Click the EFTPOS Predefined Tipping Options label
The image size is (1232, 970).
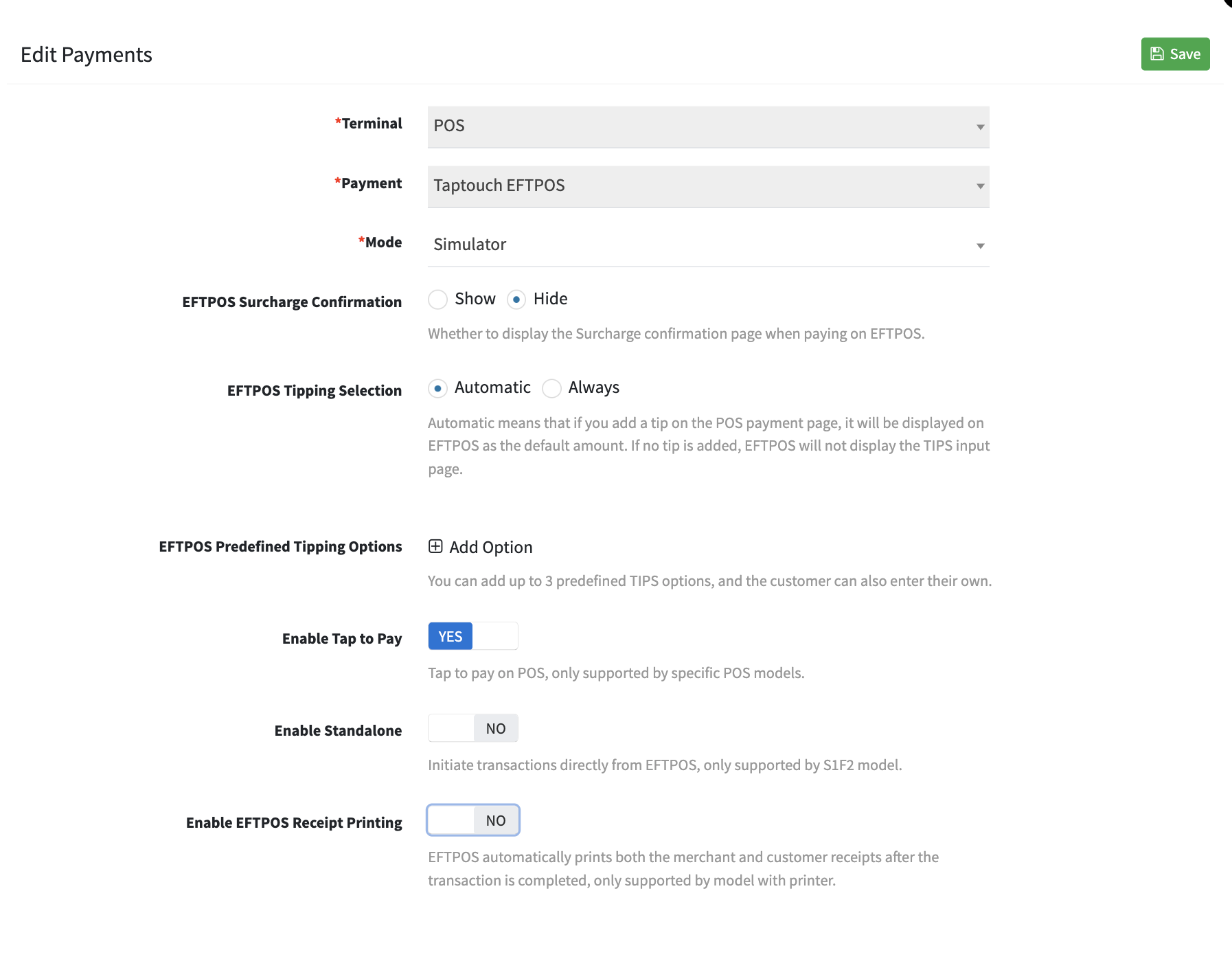point(280,547)
